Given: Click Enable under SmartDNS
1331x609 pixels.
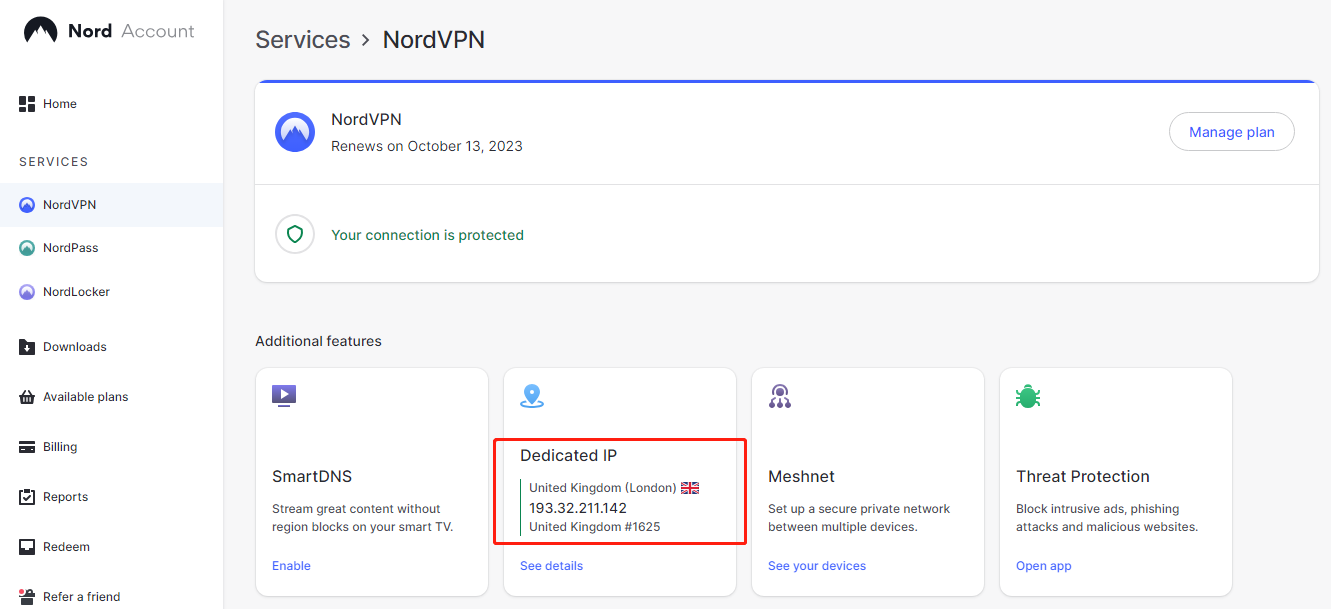Looking at the screenshot, I should tap(291, 566).
